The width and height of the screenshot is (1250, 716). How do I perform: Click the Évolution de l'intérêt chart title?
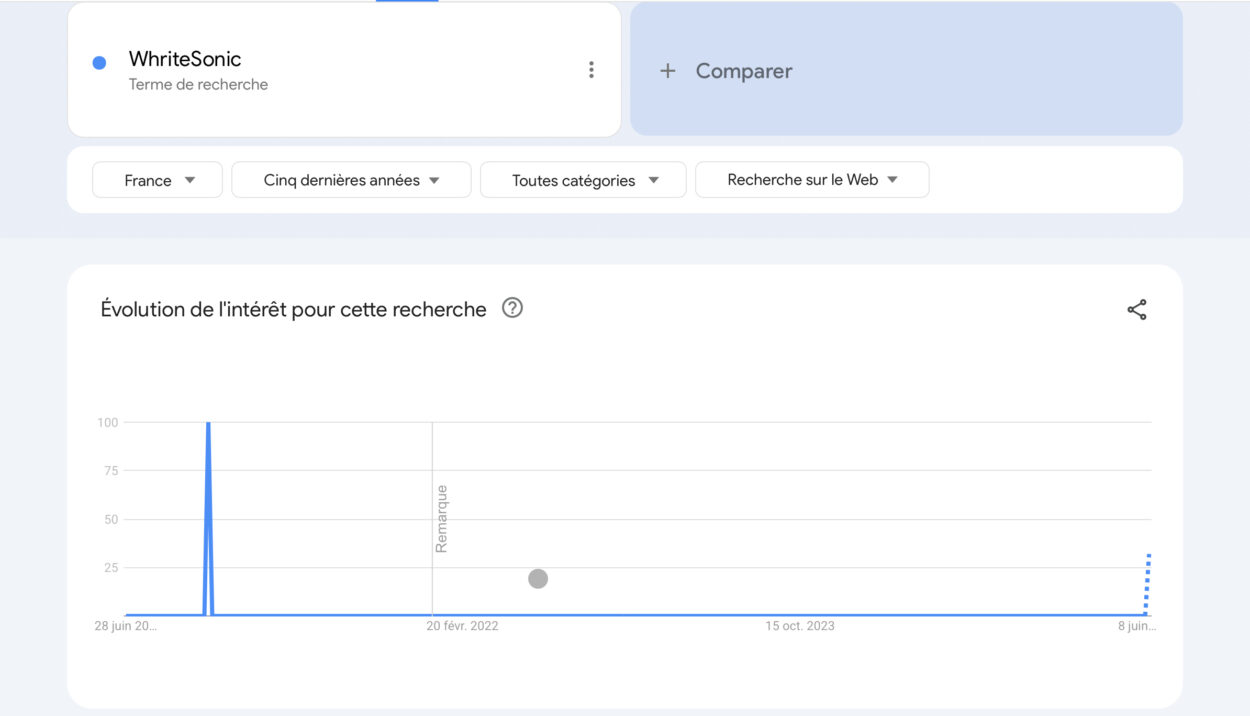(293, 310)
